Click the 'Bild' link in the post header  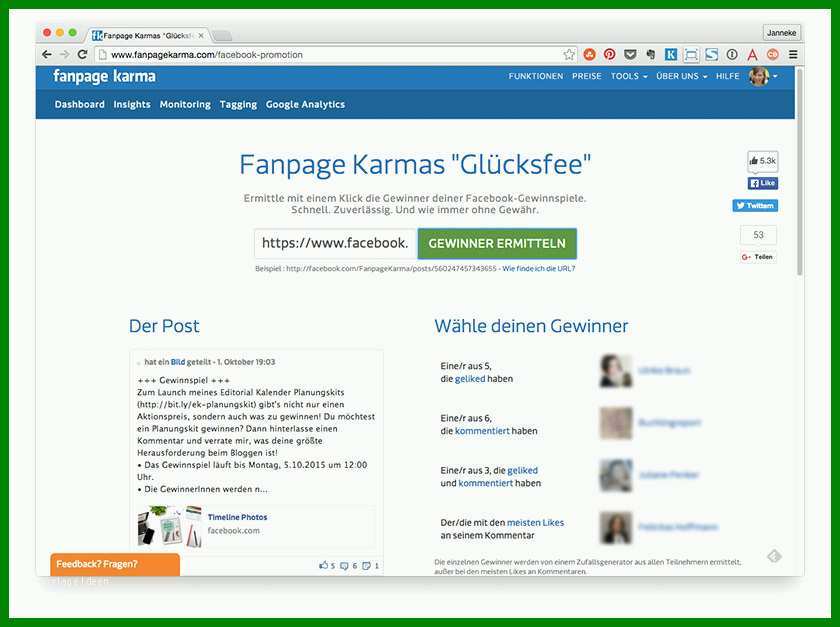pyautogui.click(x=178, y=362)
